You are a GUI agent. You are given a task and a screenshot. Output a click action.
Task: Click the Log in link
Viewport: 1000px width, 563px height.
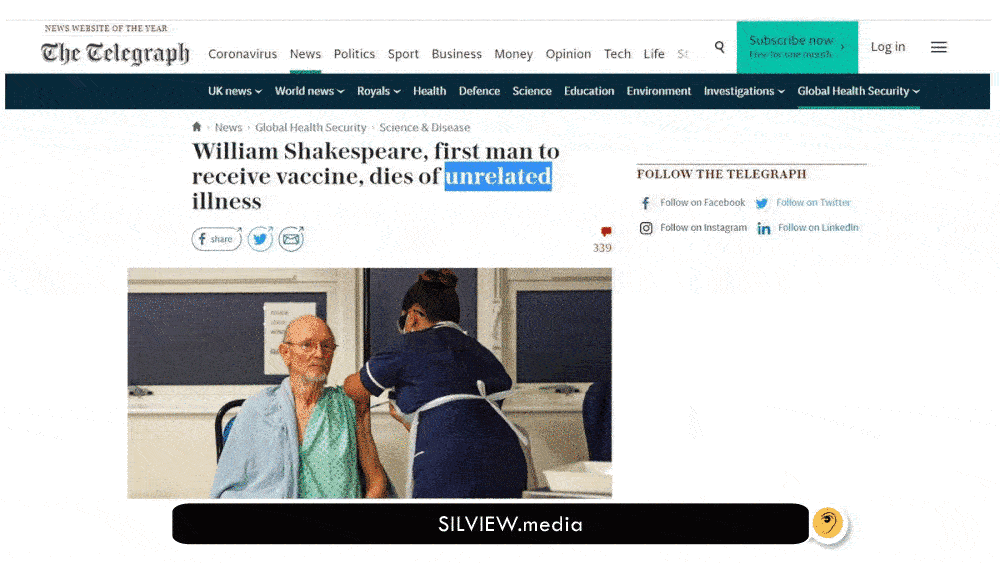point(888,47)
